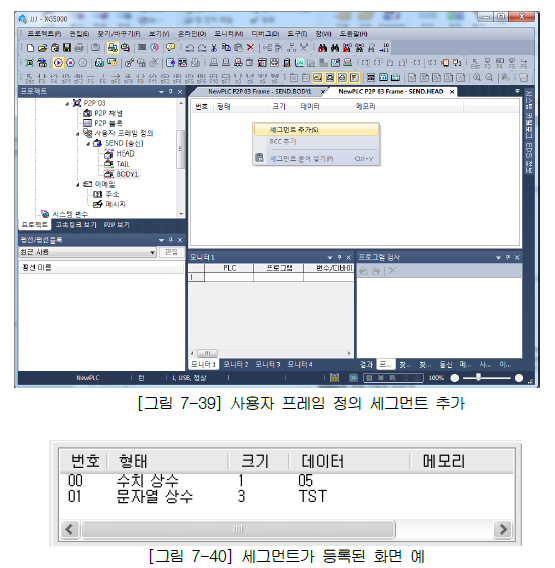Open 프로그램 검사 panel dropdown arrow
This screenshot has height=568, width=555.
(498, 258)
